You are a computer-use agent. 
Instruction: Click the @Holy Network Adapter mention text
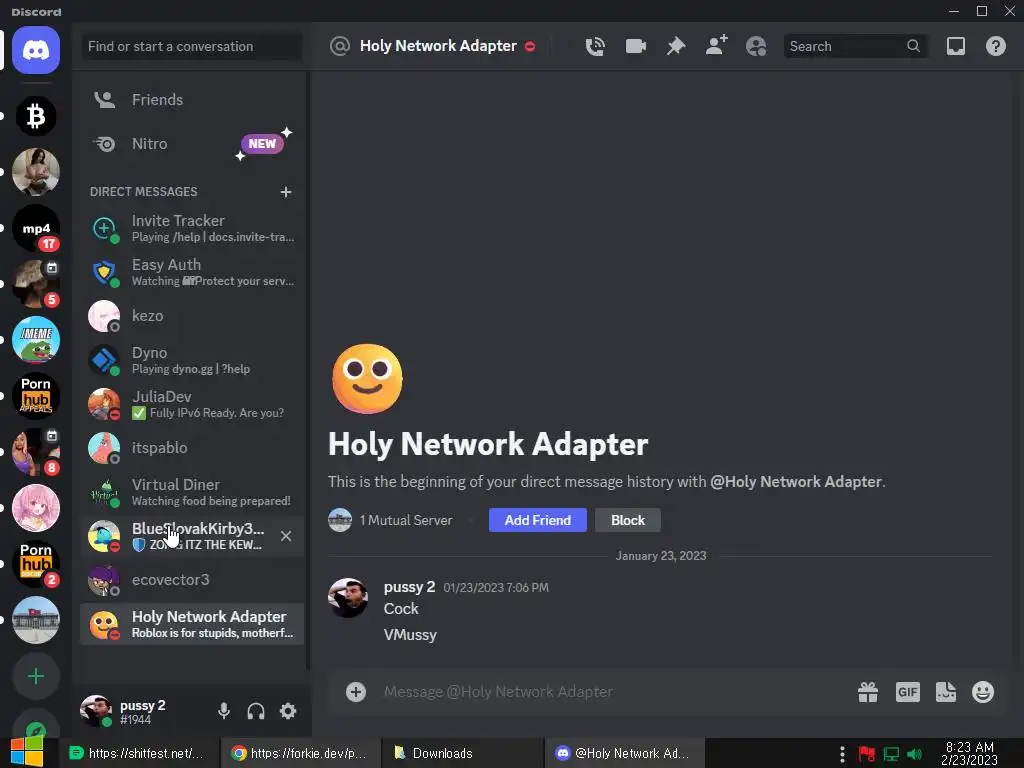pyautogui.click(x=796, y=482)
